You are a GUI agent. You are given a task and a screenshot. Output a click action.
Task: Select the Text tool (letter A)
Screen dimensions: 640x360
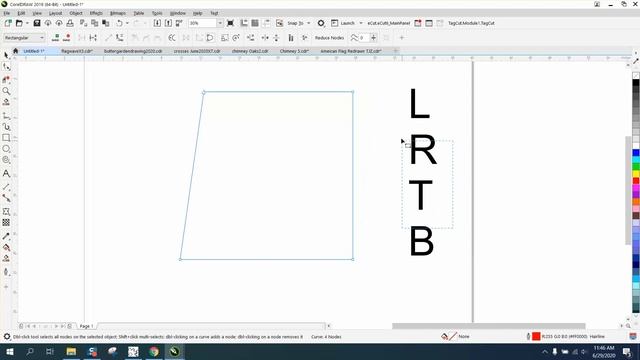(x=6, y=173)
